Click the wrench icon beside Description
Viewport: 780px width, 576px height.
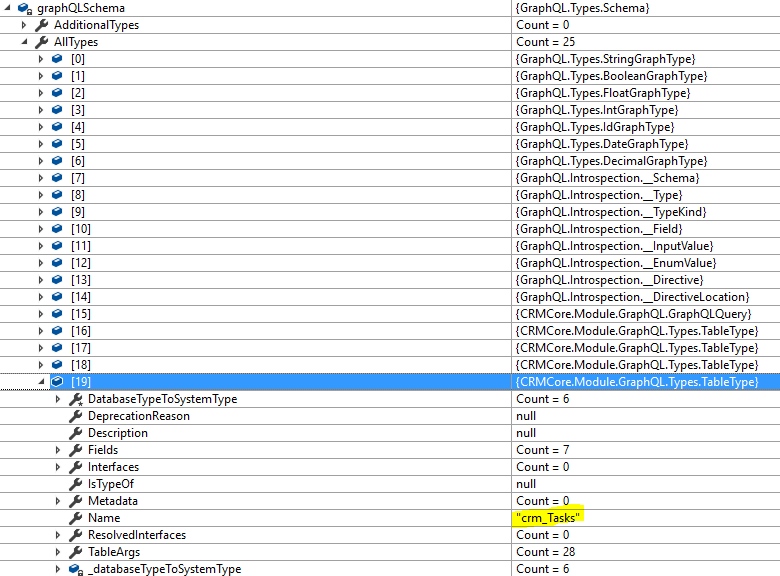[x=76, y=433]
